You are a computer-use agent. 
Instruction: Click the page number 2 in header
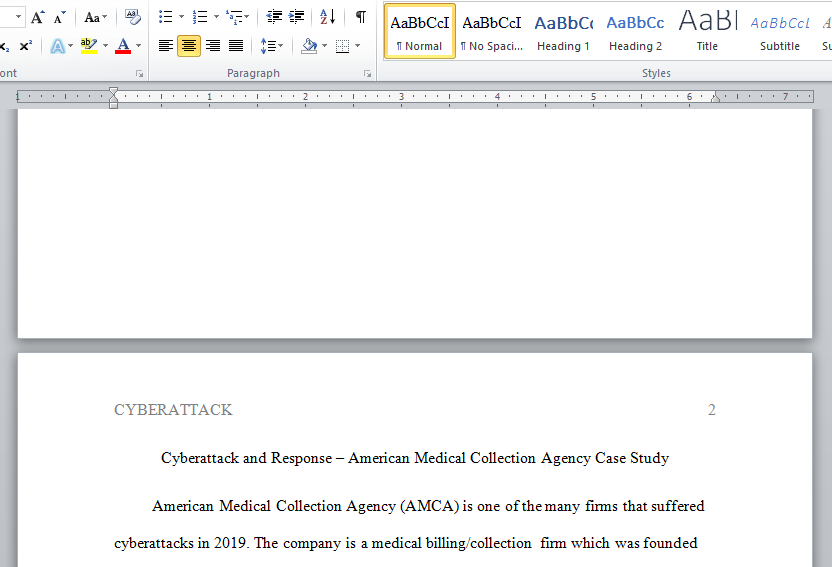tap(712, 410)
